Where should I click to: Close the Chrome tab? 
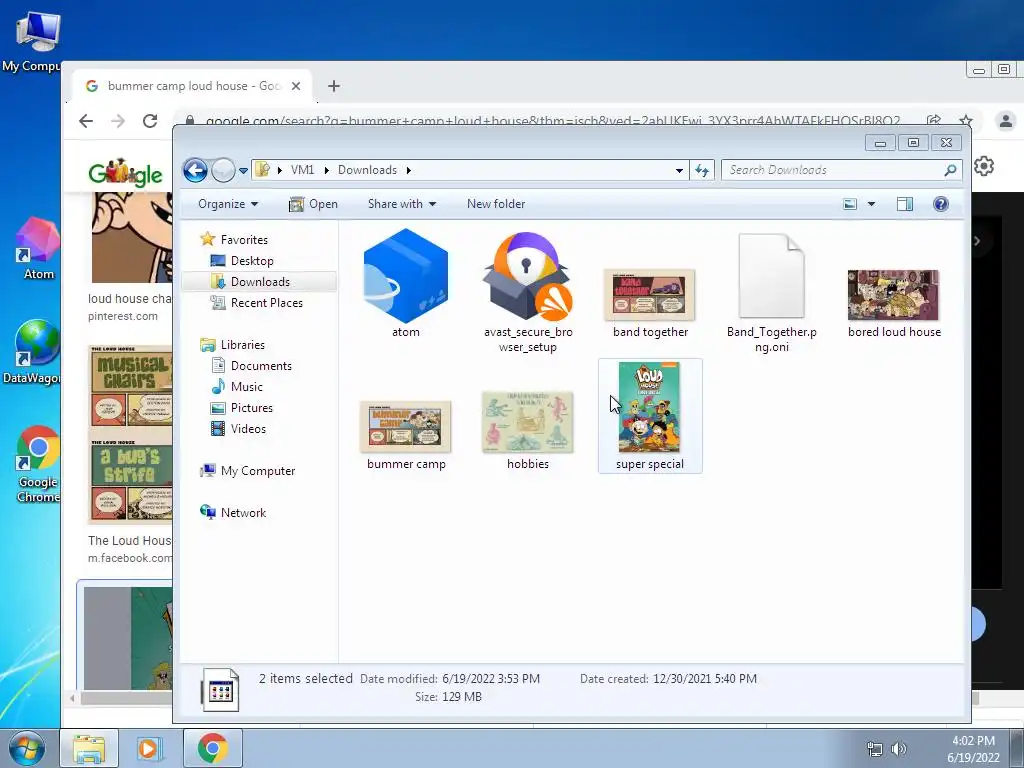coord(296,86)
